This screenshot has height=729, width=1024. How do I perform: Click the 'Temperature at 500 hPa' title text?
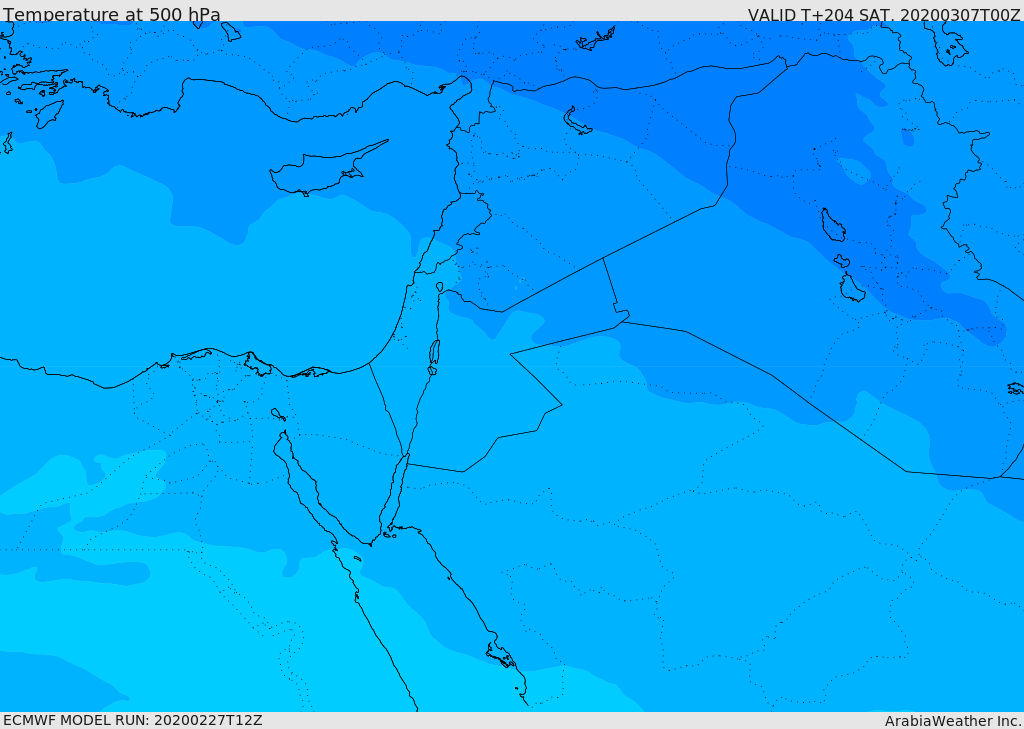[112, 14]
